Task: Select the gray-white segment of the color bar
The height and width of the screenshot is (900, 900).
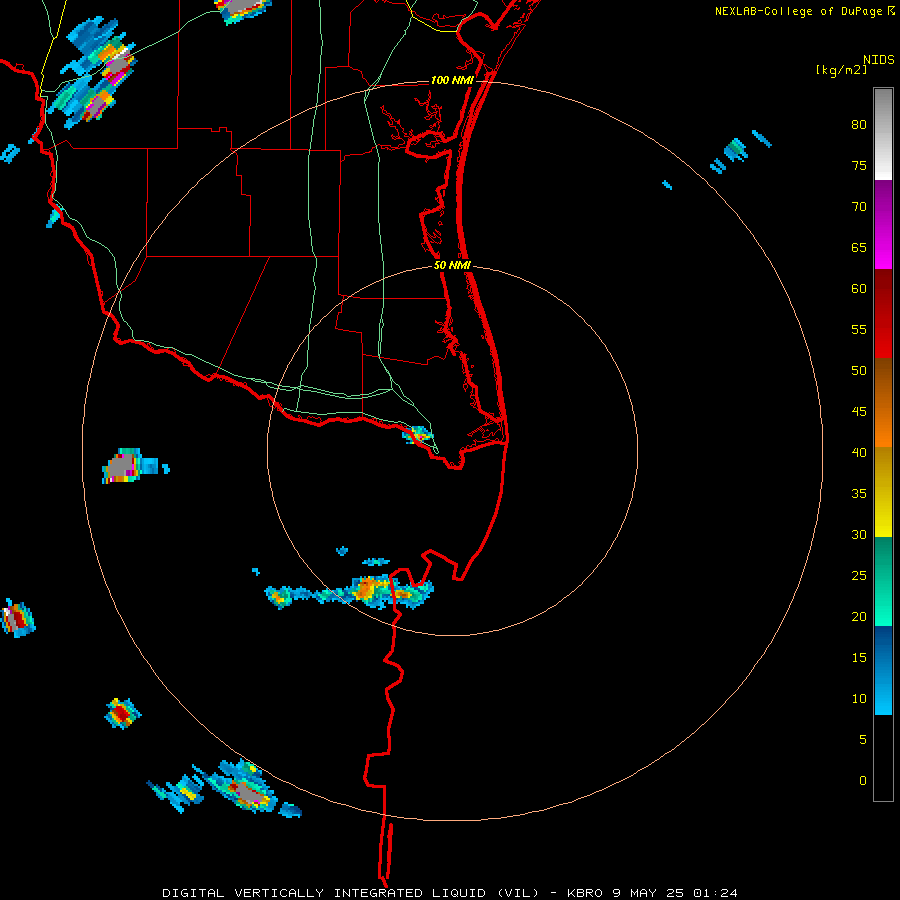Action: tap(883, 134)
